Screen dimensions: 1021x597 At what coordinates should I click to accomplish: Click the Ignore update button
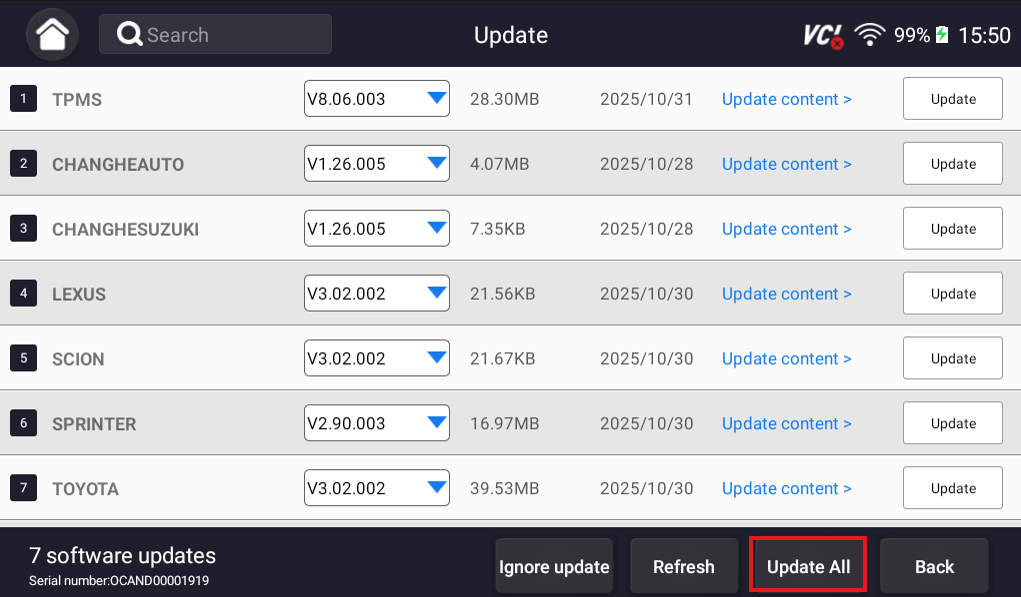(554, 566)
